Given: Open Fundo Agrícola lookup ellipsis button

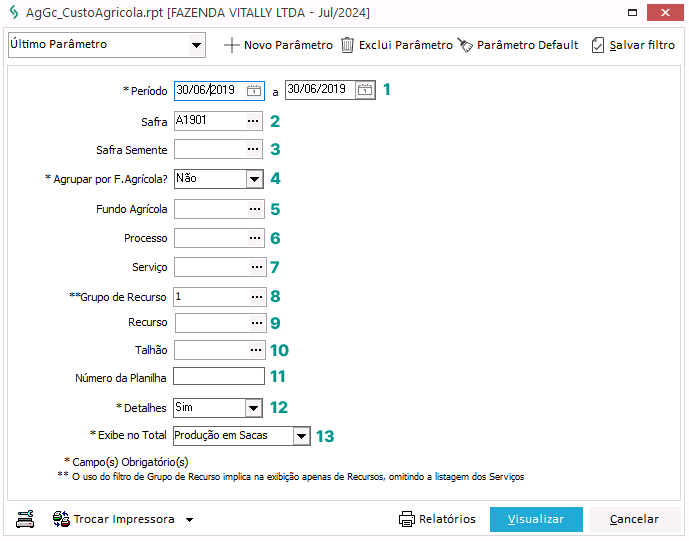Looking at the screenshot, I should point(254,209).
